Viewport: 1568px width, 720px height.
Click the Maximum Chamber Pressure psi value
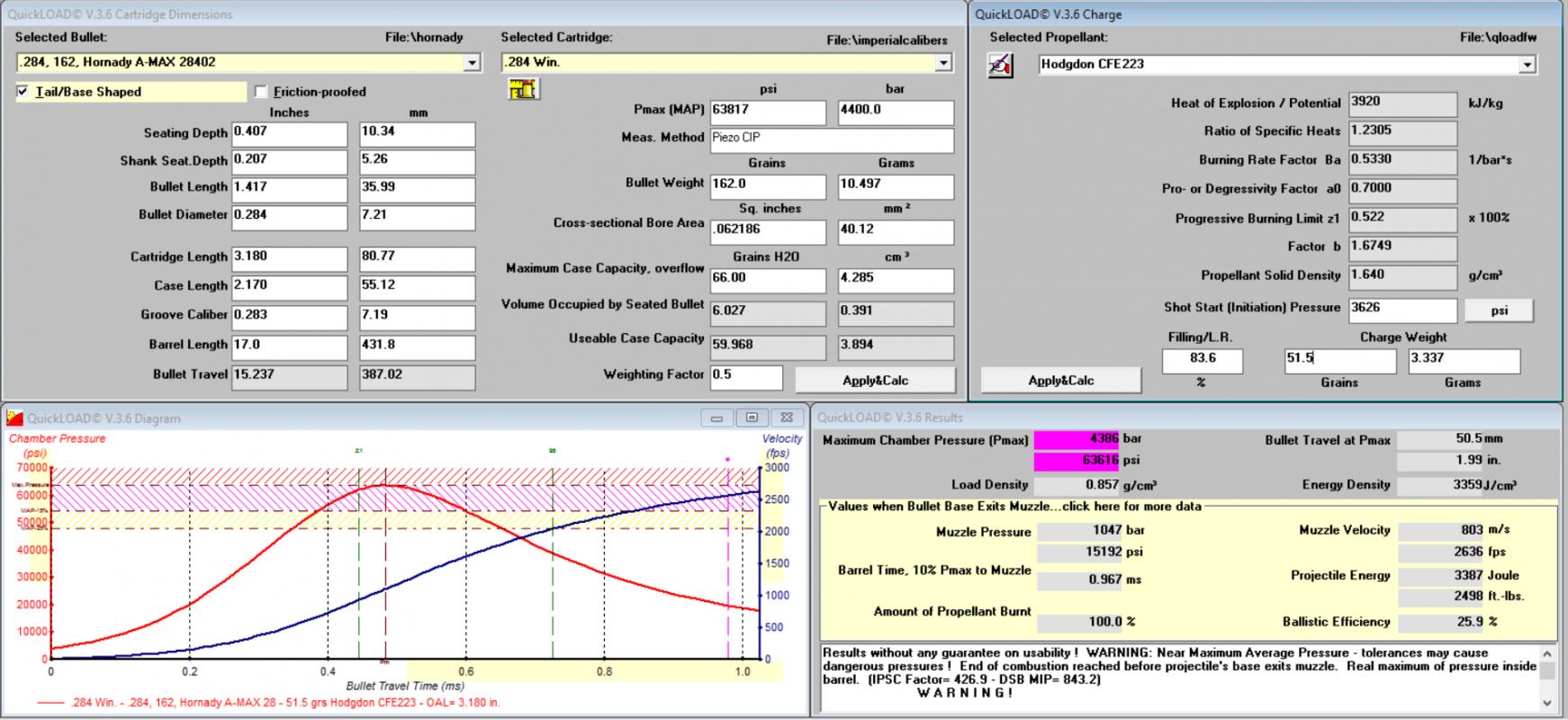click(x=1077, y=461)
